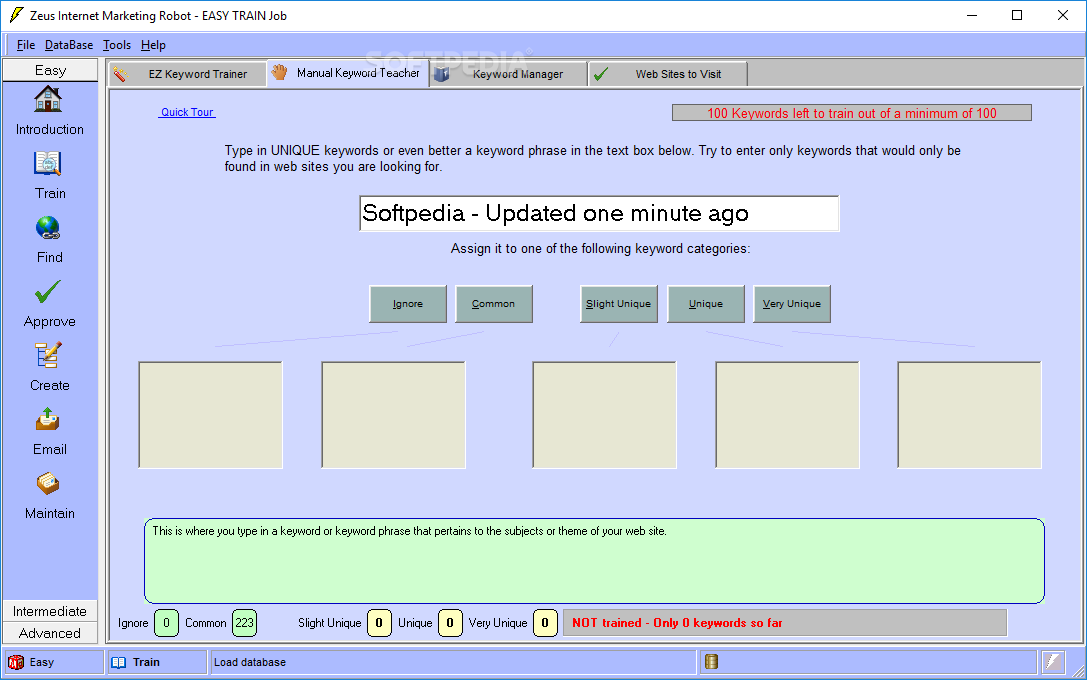Image resolution: width=1087 pixels, height=680 pixels.
Task: Click the Unique count box beside Very Unique label
Action: pos(450,622)
